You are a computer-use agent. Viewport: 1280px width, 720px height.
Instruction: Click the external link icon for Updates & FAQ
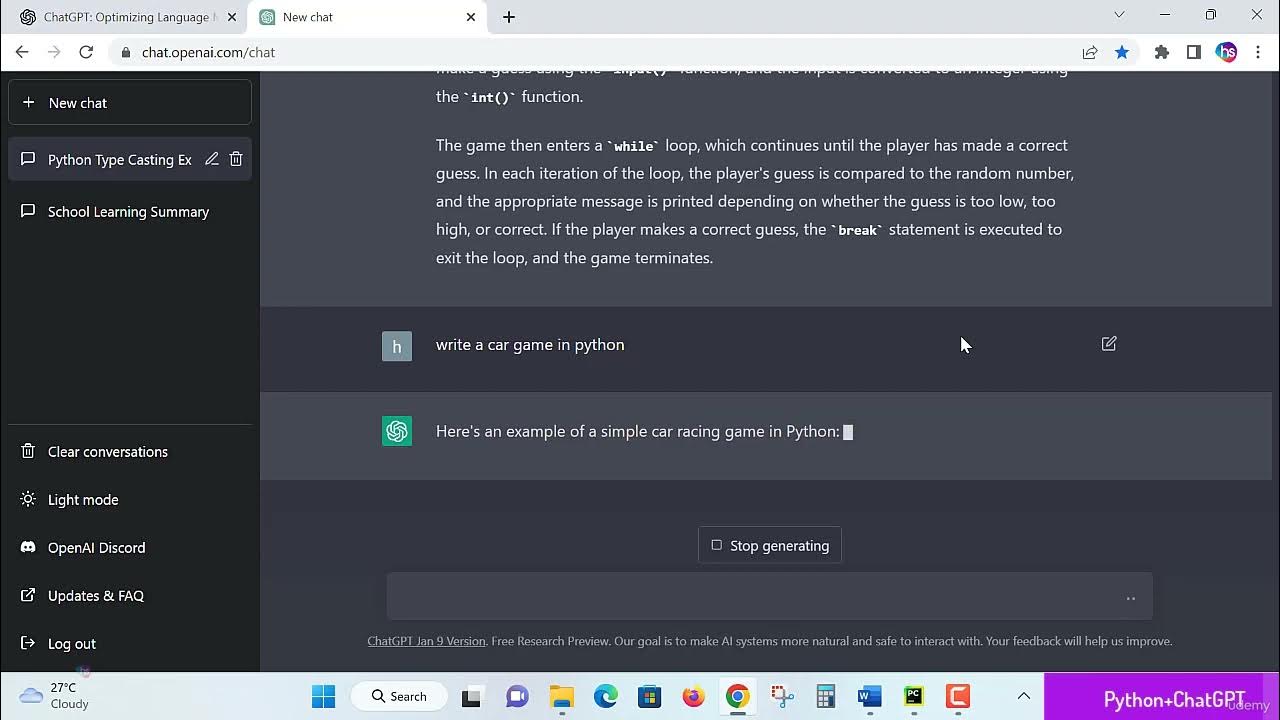tap(28, 595)
